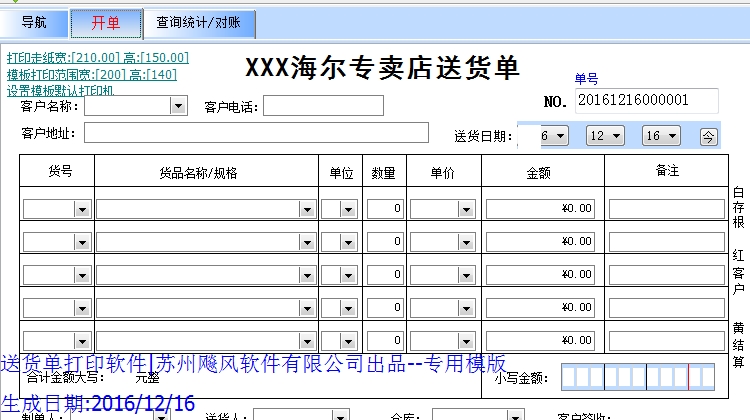
Task: Click 金额 field in third row
Action: 540,275
